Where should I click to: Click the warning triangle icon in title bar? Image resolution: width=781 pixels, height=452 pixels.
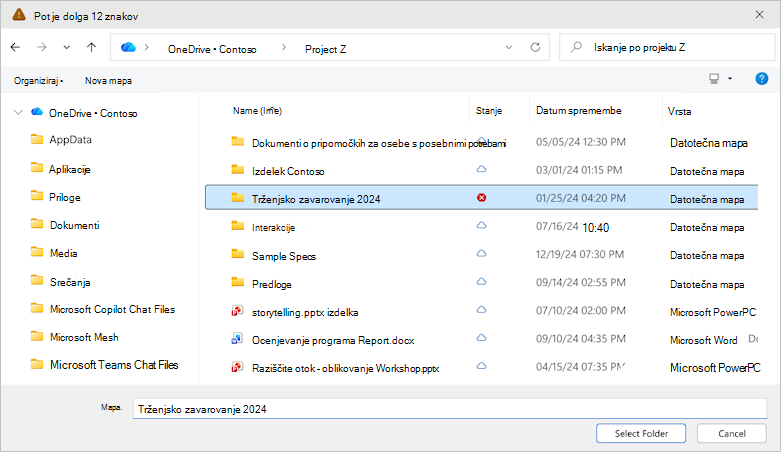tap(19, 15)
